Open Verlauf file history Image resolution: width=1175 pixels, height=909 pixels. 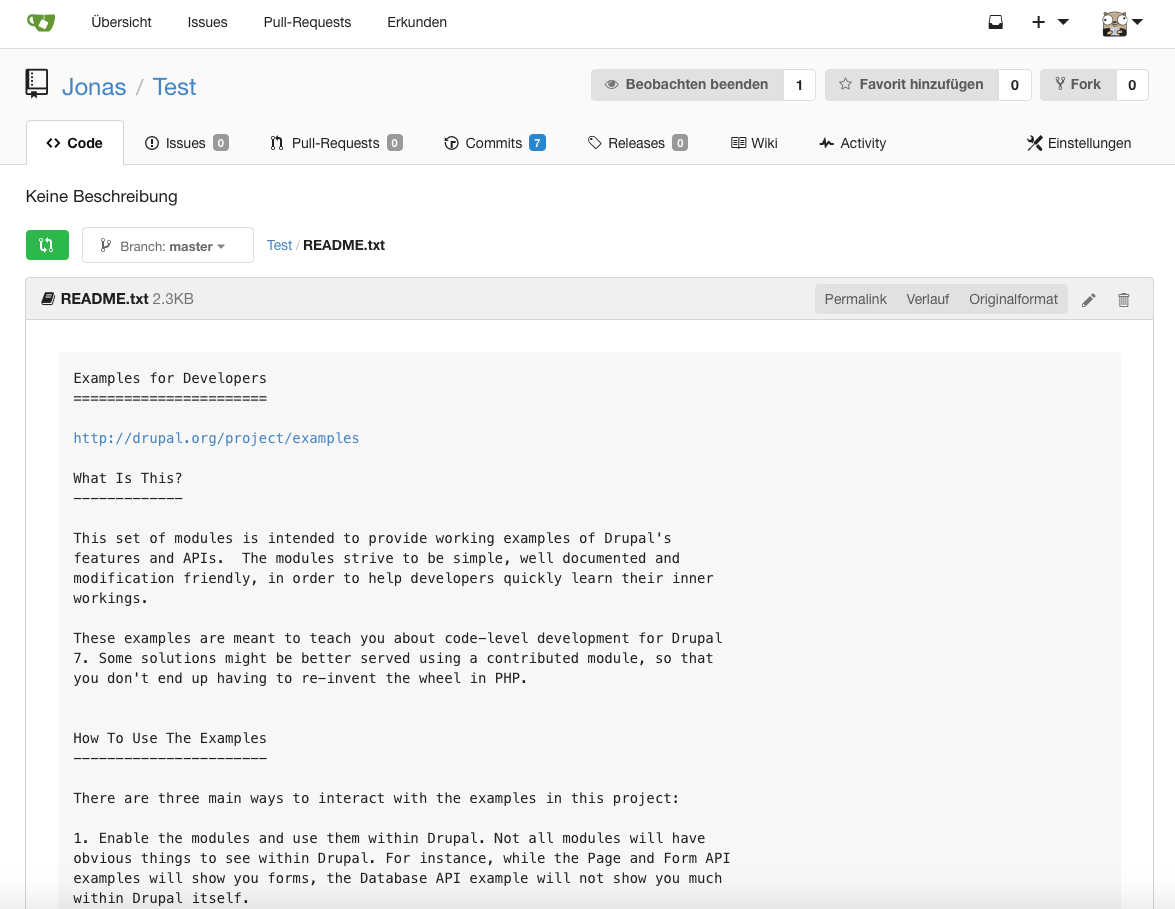[x=928, y=299]
